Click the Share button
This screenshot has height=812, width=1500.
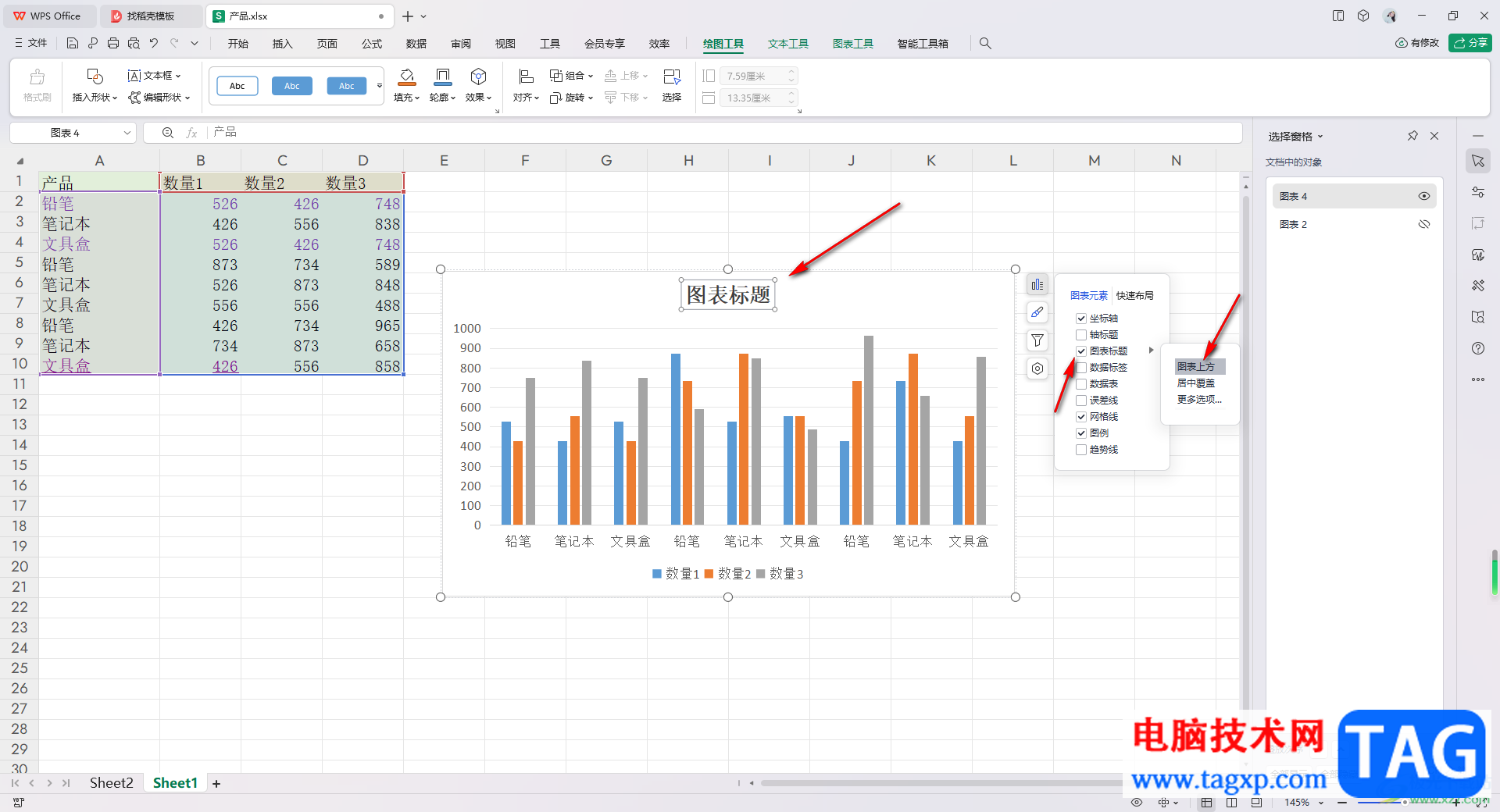pos(1470,43)
